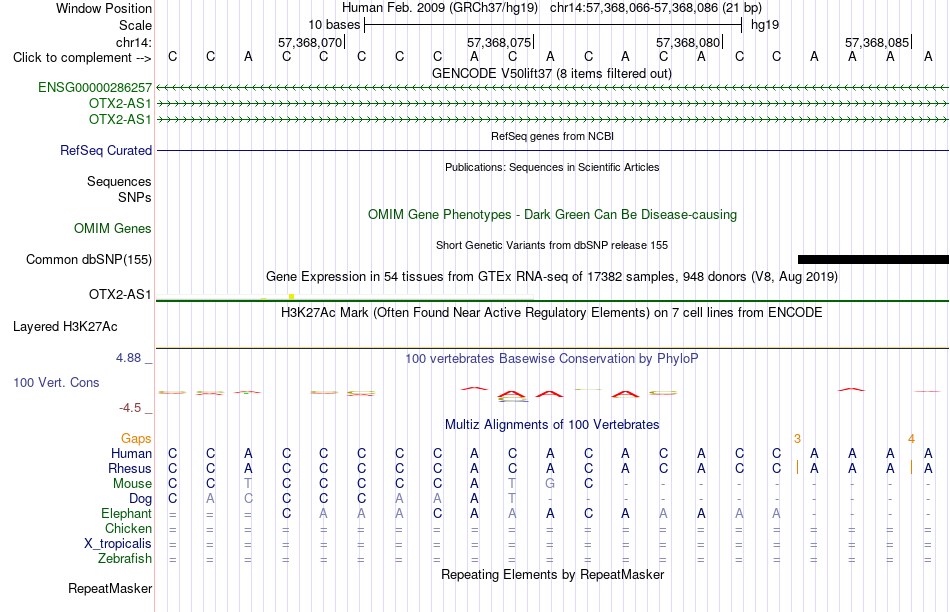The image size is (950, 612).
Task: Click '100 vertebrates Basewise Conservation by PhyloP' title
Action: coord(552,359)
